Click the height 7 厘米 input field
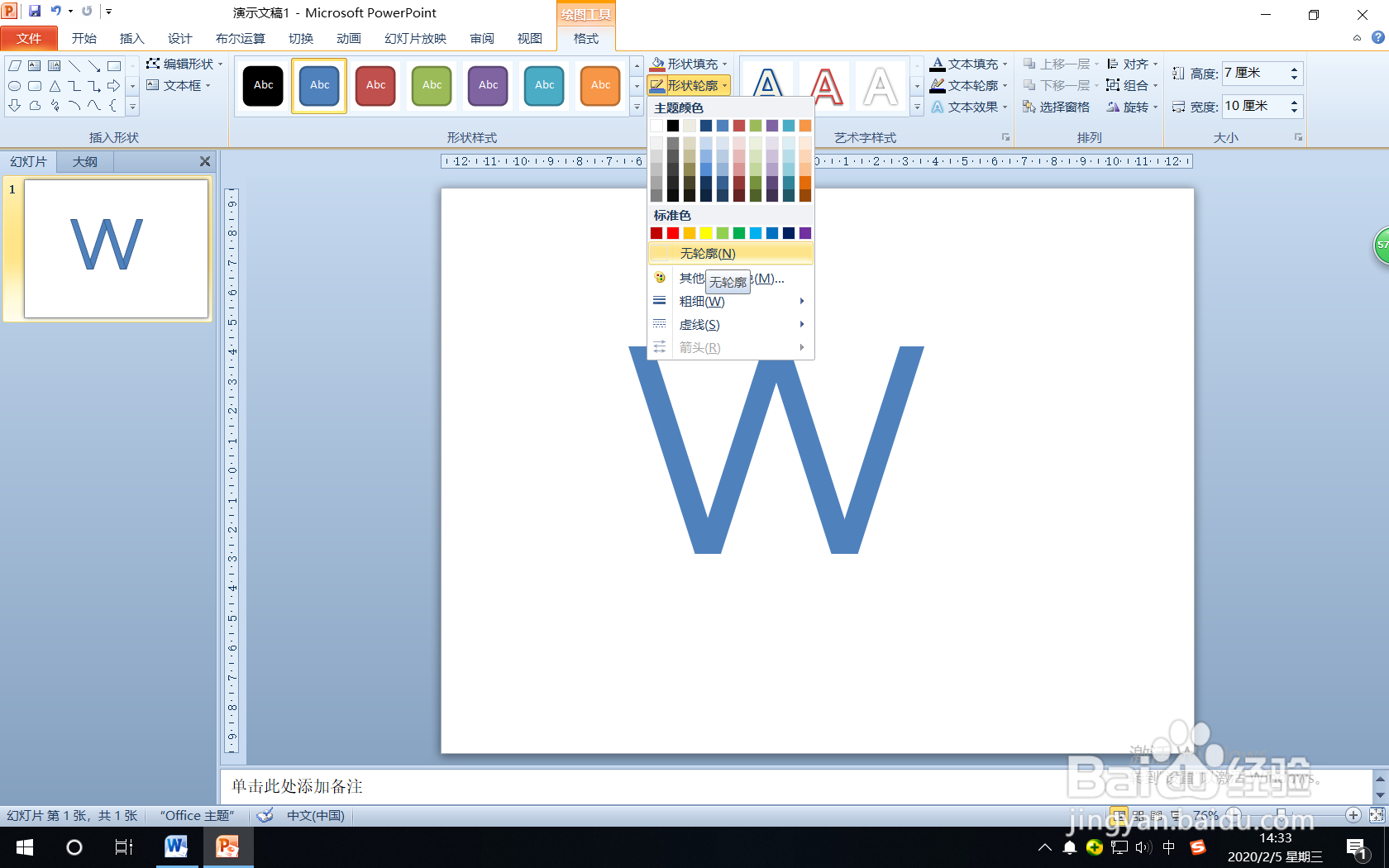The image size is (1389, 868). [x=1254, y=74]
